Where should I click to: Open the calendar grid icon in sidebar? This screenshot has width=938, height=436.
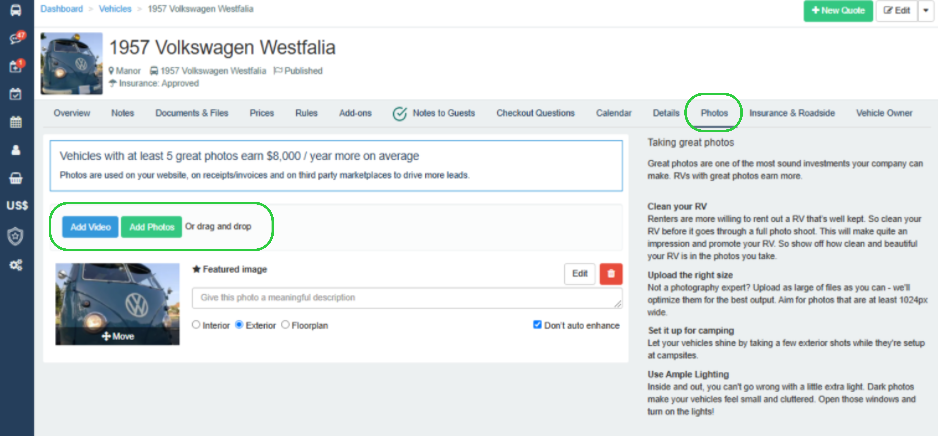coord(16,122)
